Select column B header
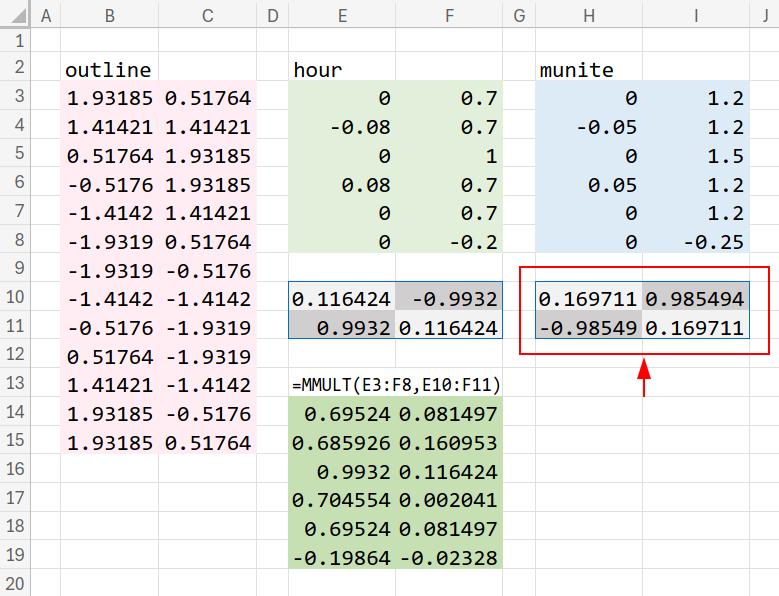The image size is (779, 596). coord(109,14)
